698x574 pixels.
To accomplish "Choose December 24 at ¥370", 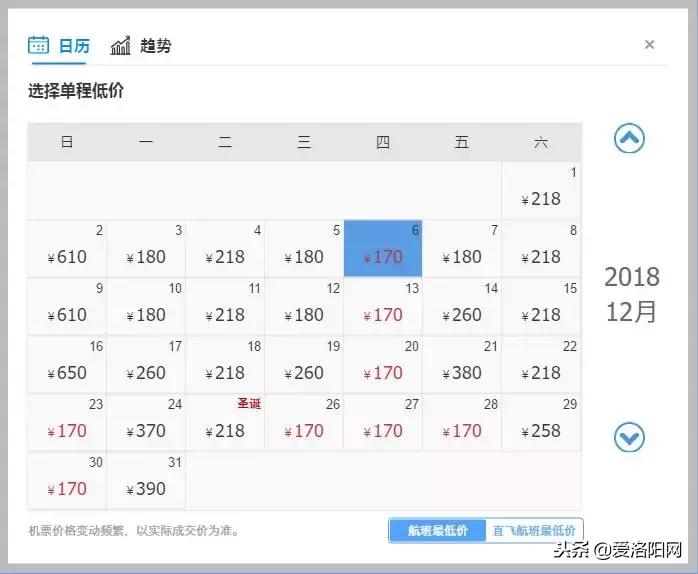I will point(146,422).
